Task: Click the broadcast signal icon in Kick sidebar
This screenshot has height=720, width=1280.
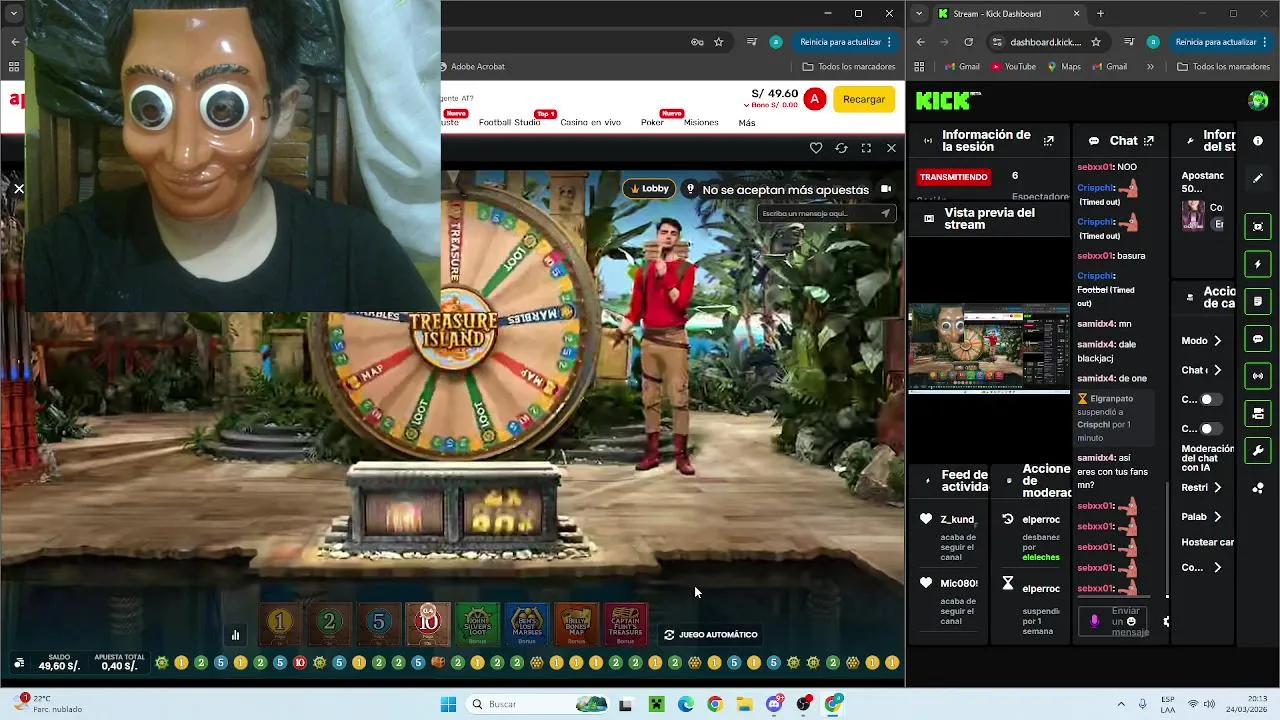Action: pos(1258,376)
